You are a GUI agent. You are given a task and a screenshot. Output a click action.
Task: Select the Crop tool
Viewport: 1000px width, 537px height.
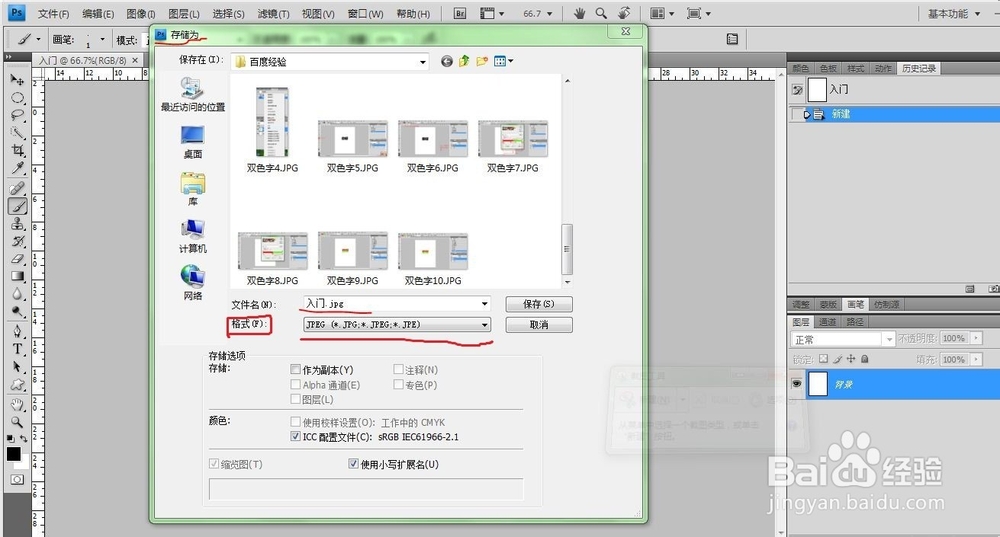click(17, 151)
